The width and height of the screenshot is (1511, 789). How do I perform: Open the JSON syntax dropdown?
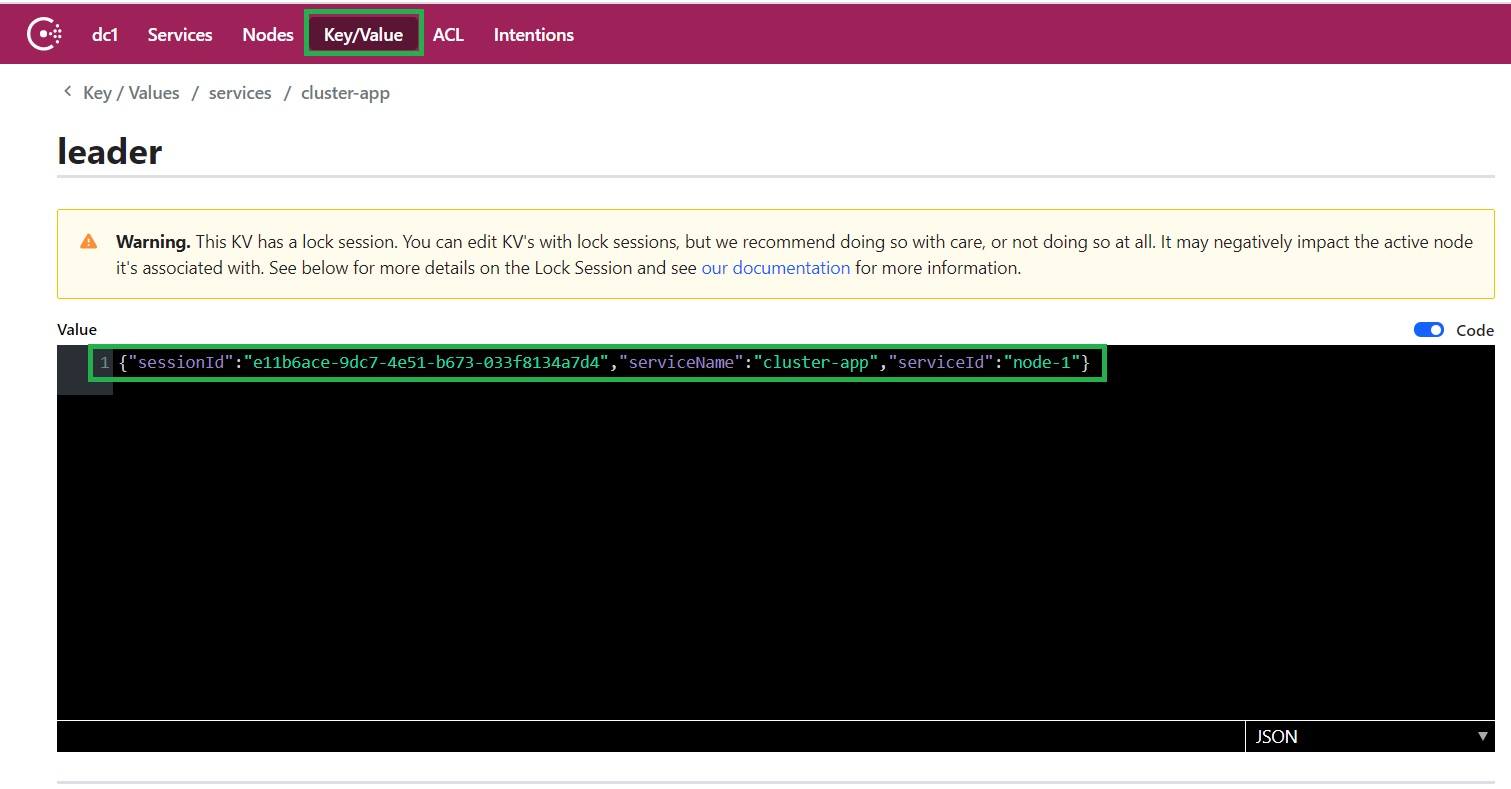pos(1369,736)
